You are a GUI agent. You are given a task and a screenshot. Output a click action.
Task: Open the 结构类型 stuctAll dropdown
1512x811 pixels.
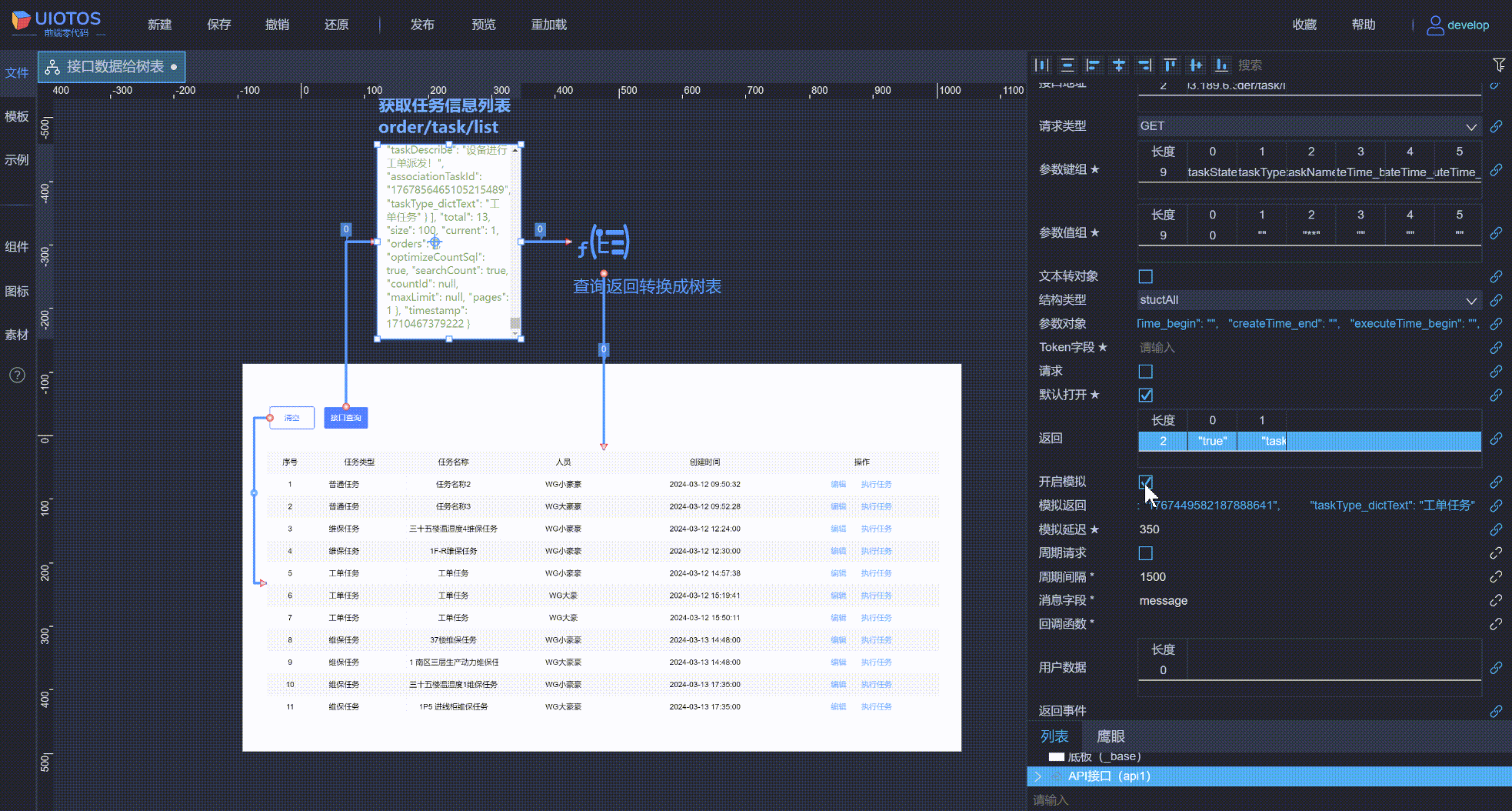[x=1309, y=300]
